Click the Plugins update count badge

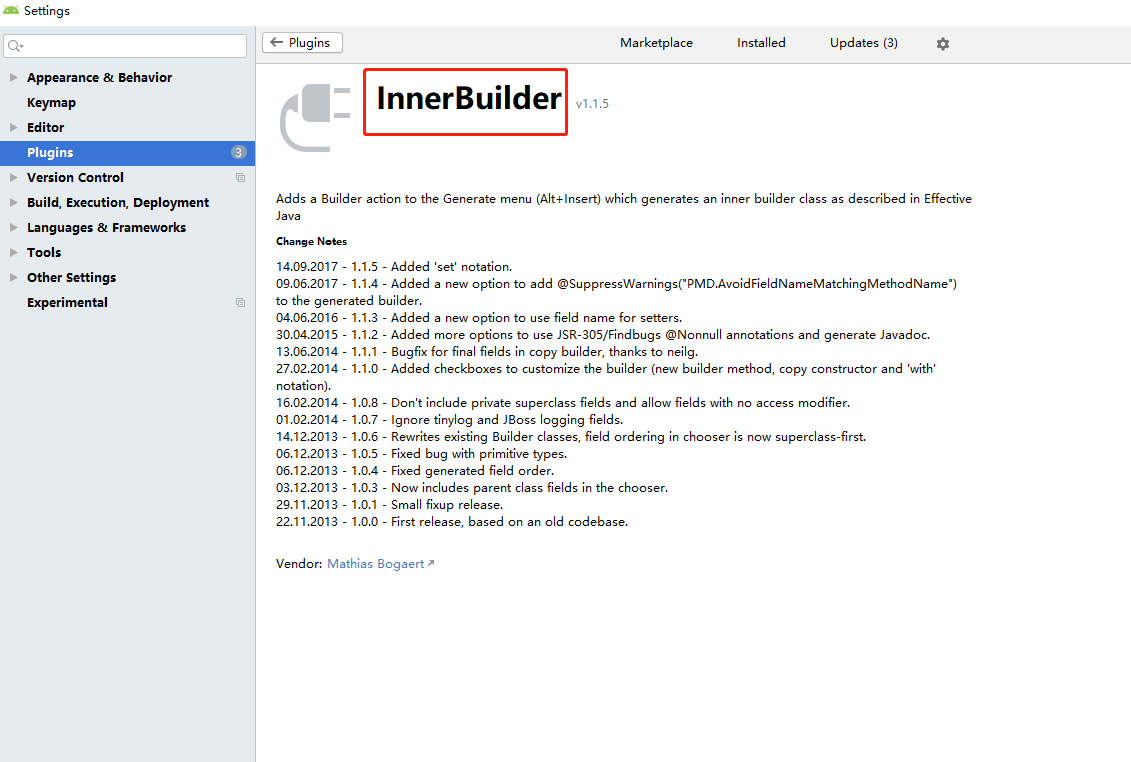(238, 152)
